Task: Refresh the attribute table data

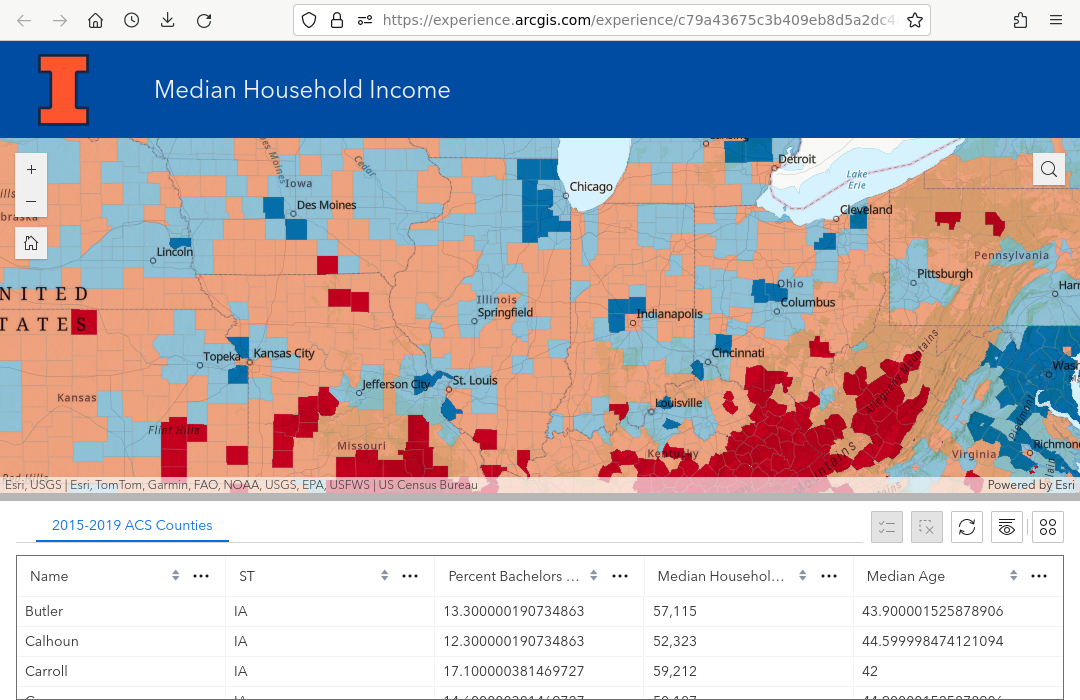Action: (x=966, y=527)
